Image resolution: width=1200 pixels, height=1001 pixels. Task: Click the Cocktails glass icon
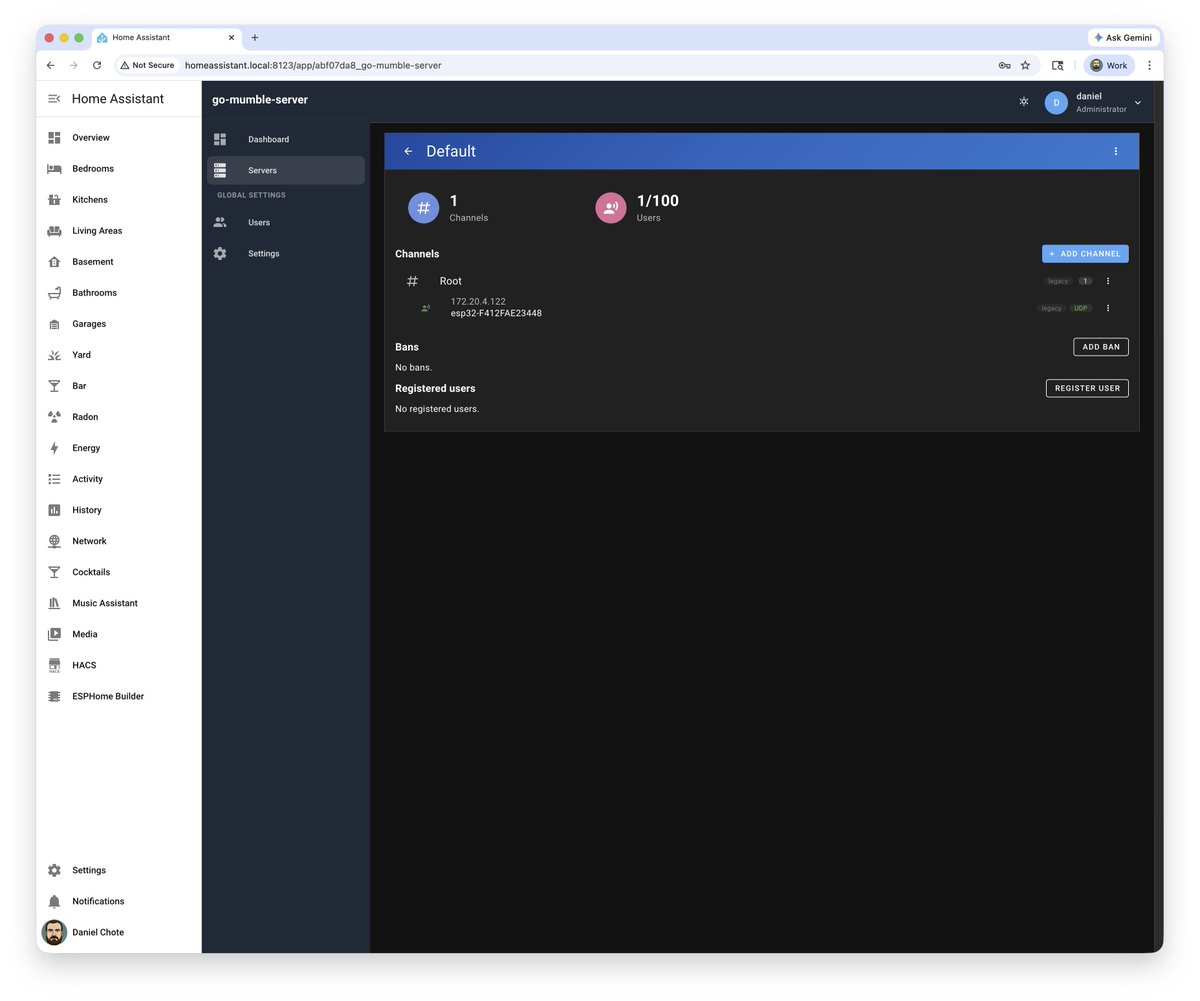54,572
